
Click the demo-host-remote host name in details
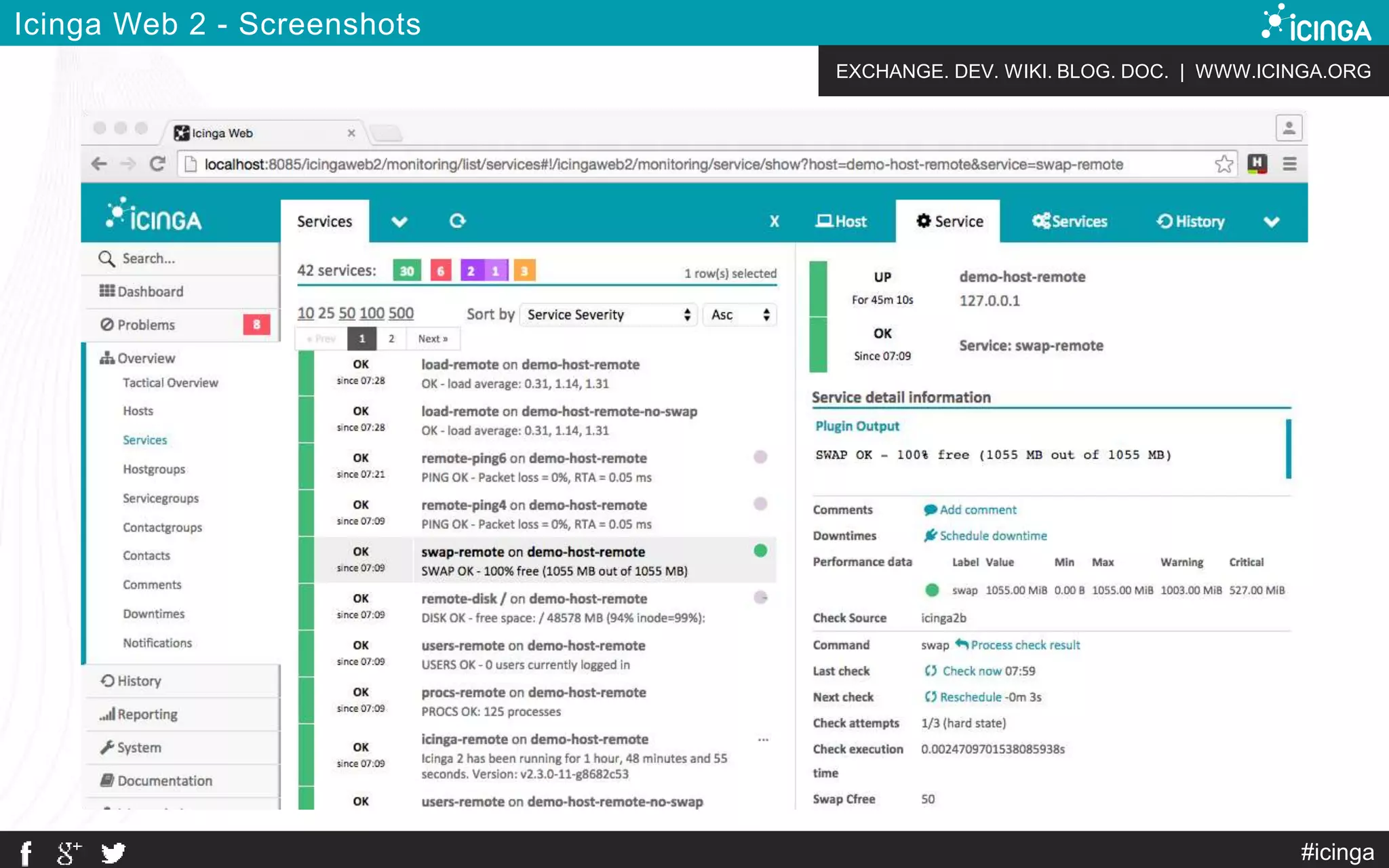click(x=1022, y=277)
